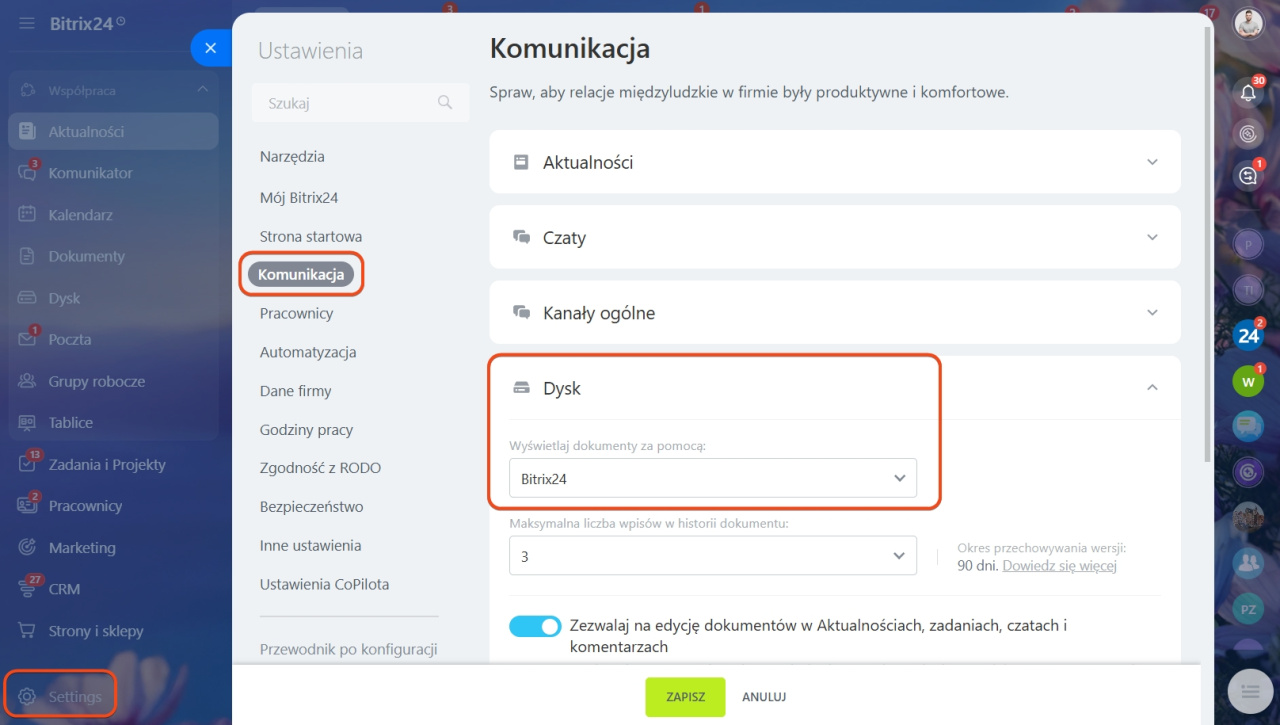Open the green W chat avatar
The width and height of the screenshot is (1280, 725).
(1248, 381)
